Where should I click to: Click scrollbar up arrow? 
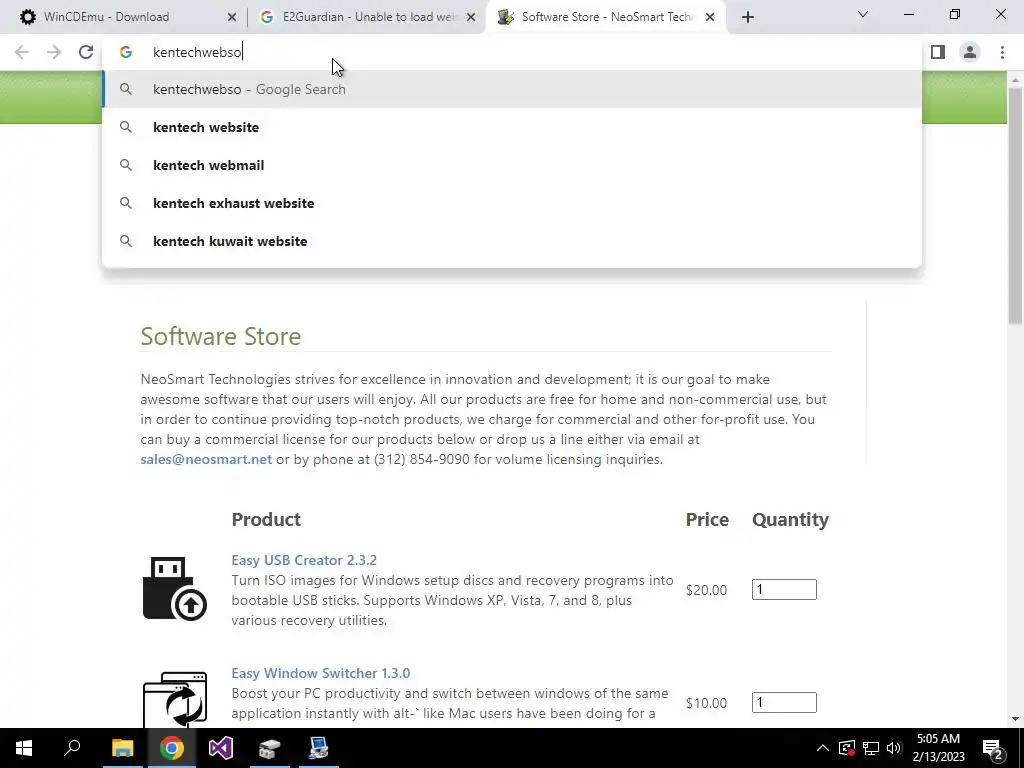pyautogui.click(x=1015, y=80)
